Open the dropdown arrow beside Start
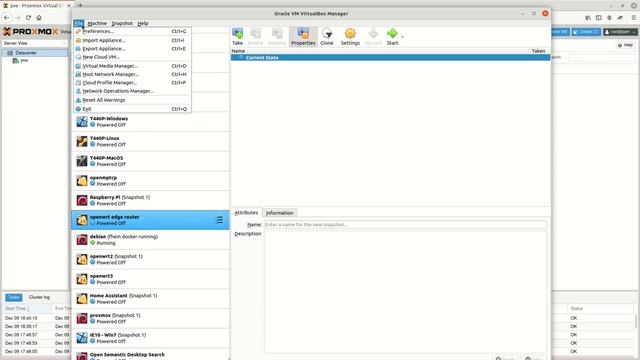The height and width of the screenshot is (360, 640). pyautogui.click(x=402, y=37)
